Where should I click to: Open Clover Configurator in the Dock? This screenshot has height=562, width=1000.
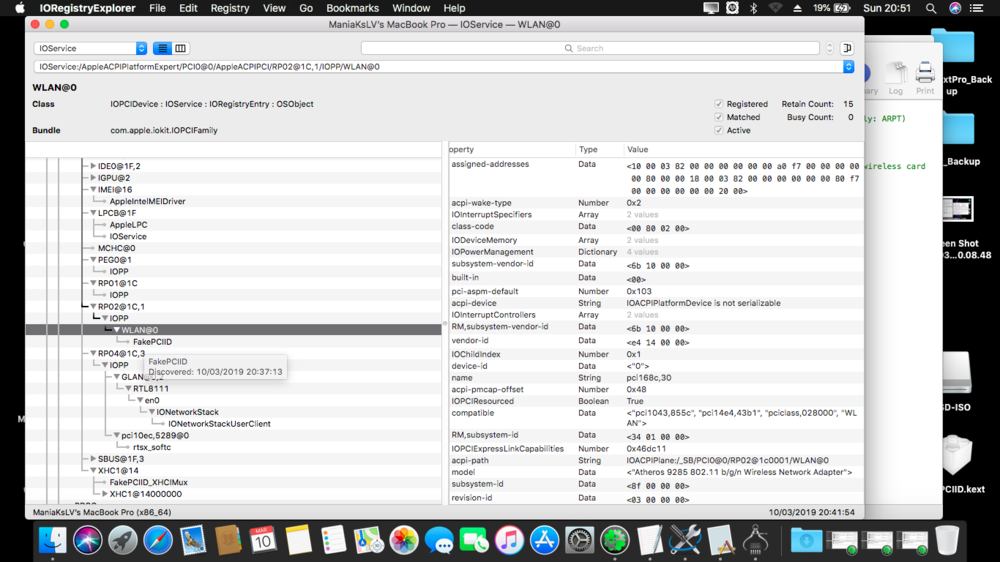click(615, 540)
